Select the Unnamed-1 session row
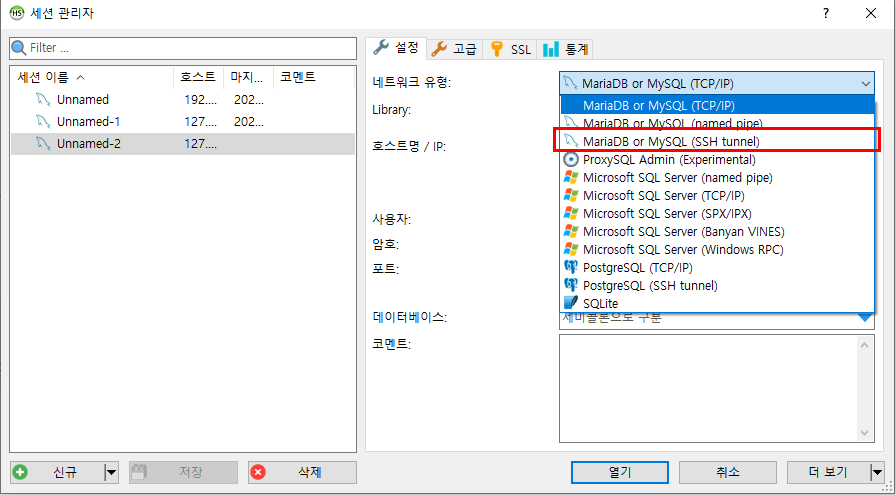The image size is (896, 495). click(x=183, y=122)
